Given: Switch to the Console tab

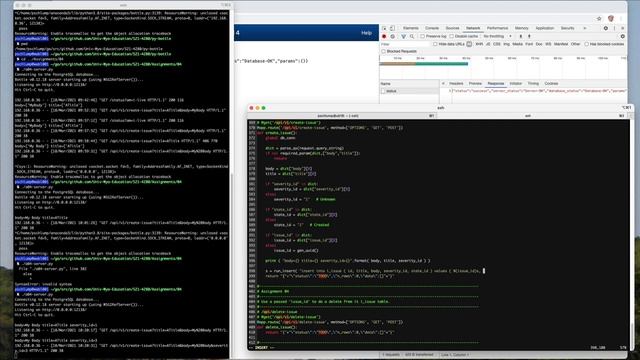Looking at the screenshot, I should pos(432,28).
